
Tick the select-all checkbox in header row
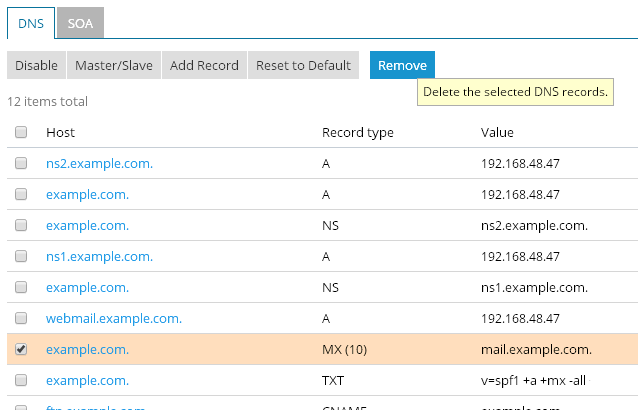21,132
